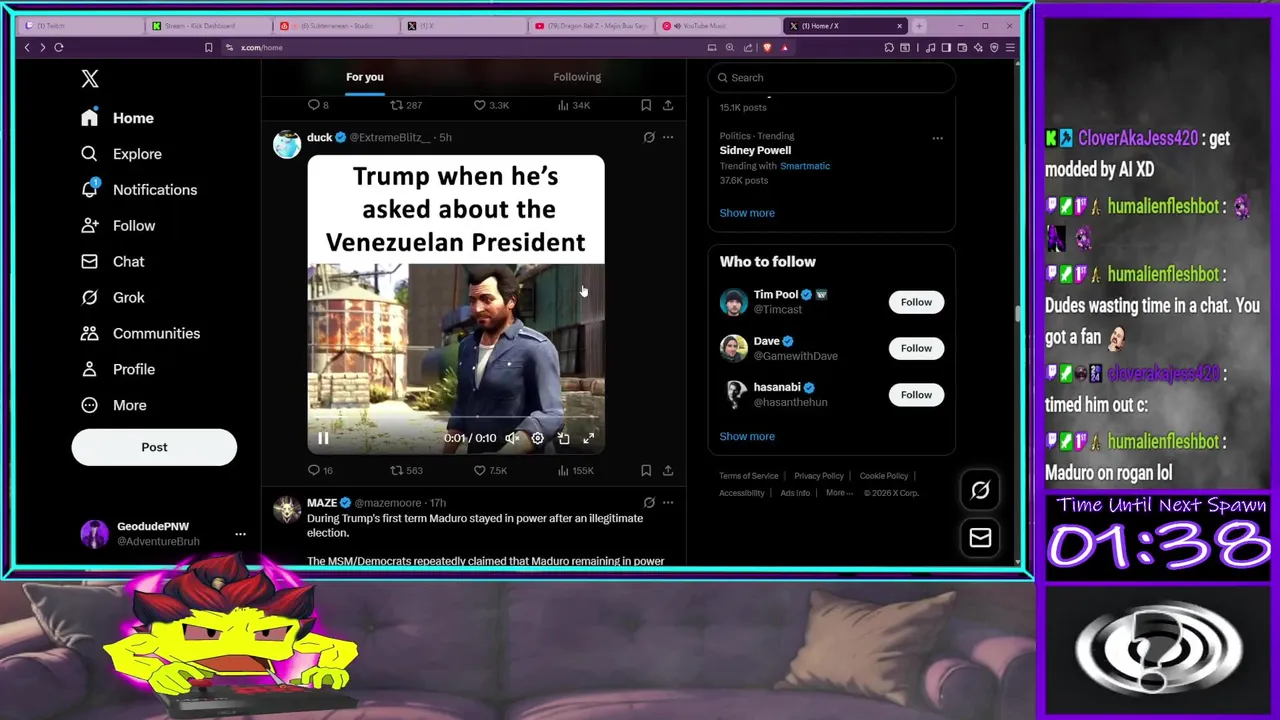
Task: Open Chat in the sidebar
Action: tap(113, 262)
